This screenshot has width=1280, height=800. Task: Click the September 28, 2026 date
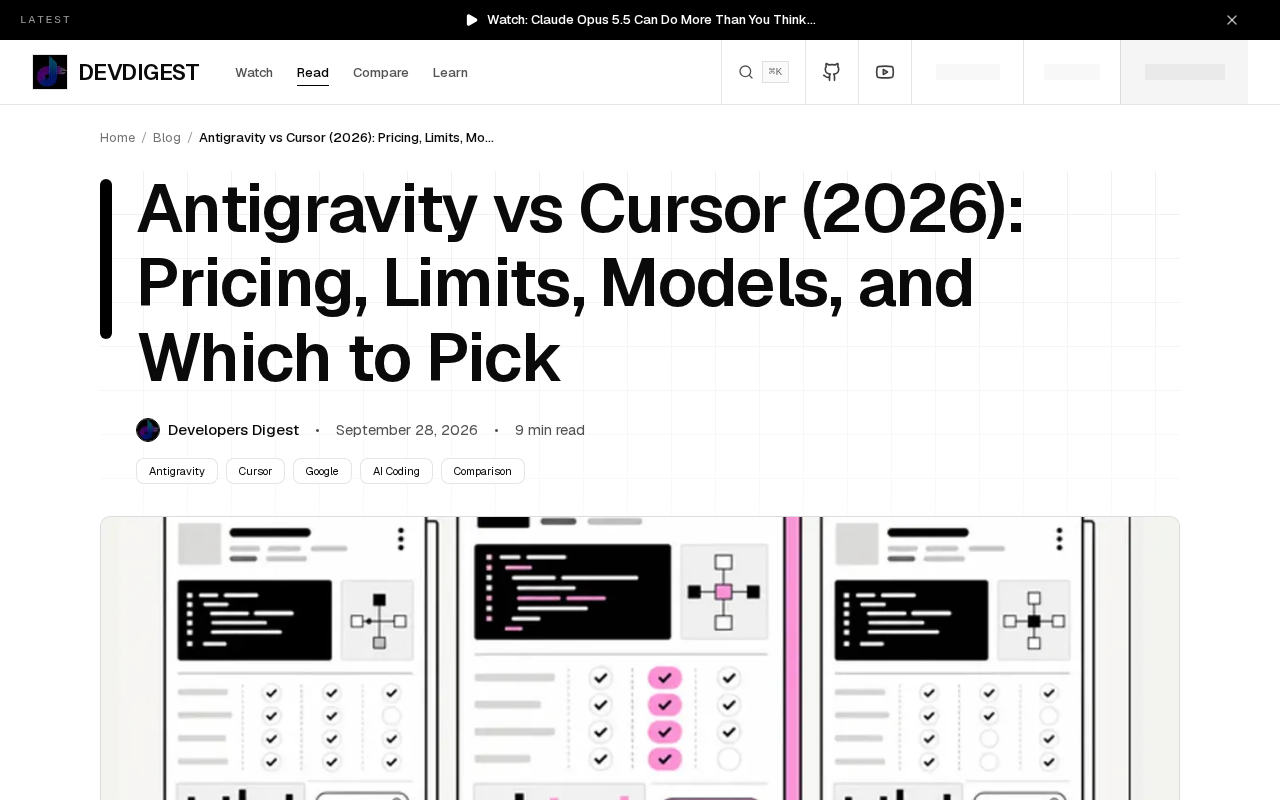[x=407, y=430]
